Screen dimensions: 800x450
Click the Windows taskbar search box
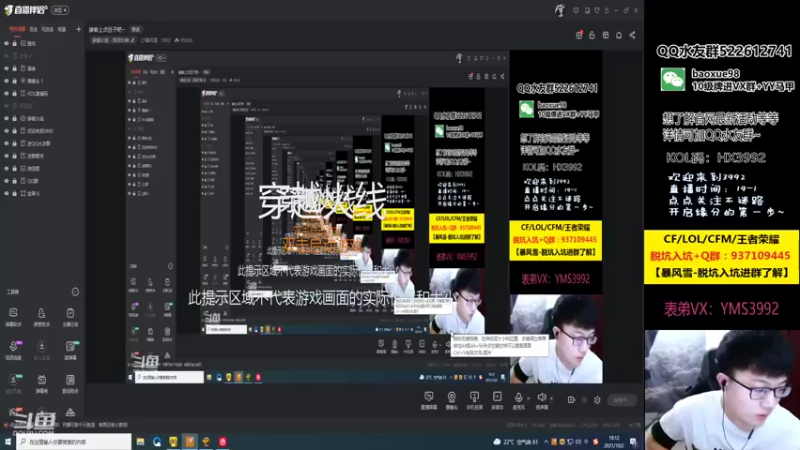point(74,441)
